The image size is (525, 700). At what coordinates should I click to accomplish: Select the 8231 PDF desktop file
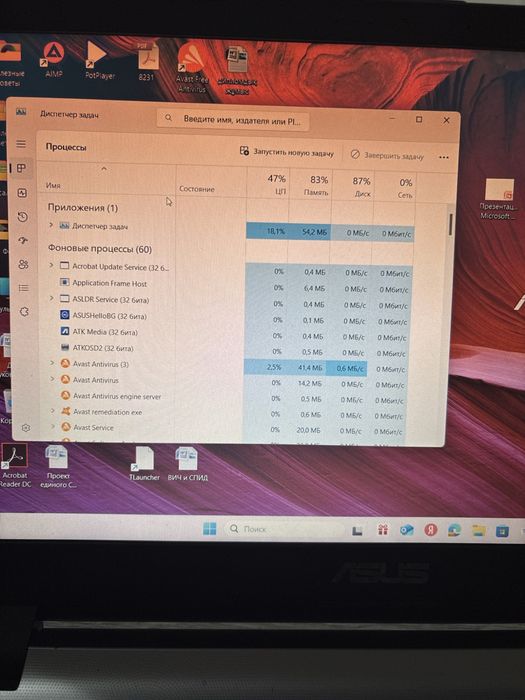(x=147, y=62)
